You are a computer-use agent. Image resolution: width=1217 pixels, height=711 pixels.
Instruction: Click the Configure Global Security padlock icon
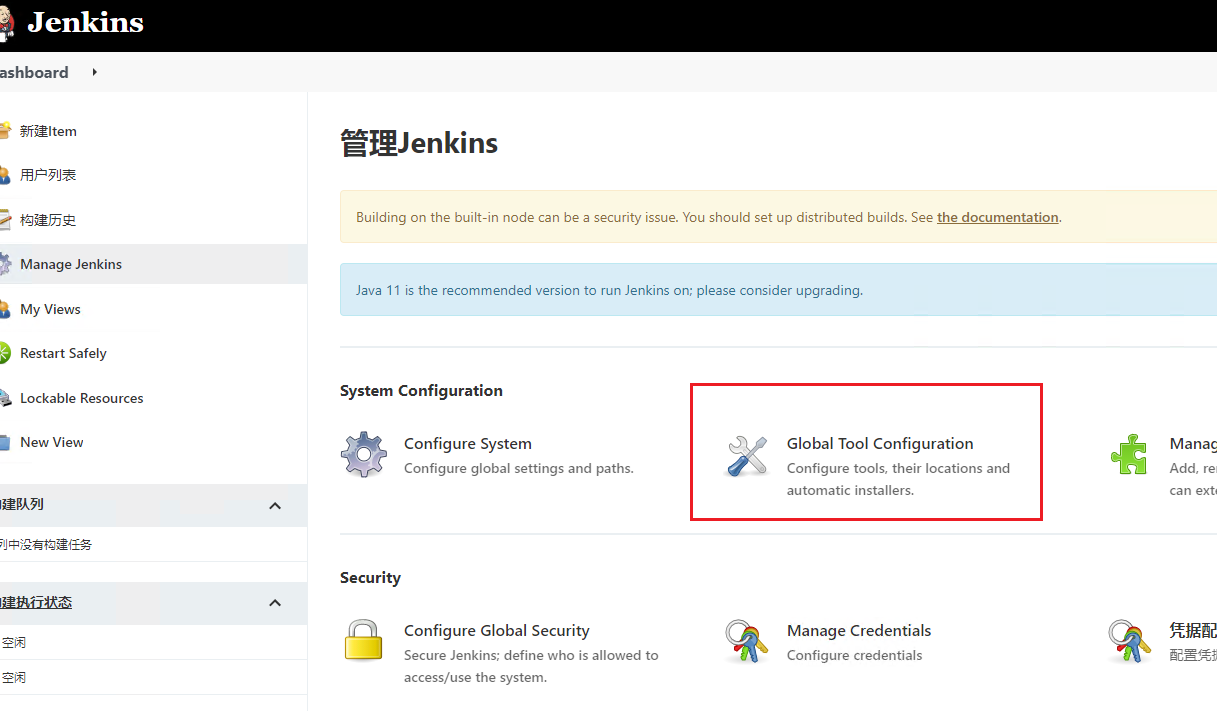(364, 641)
